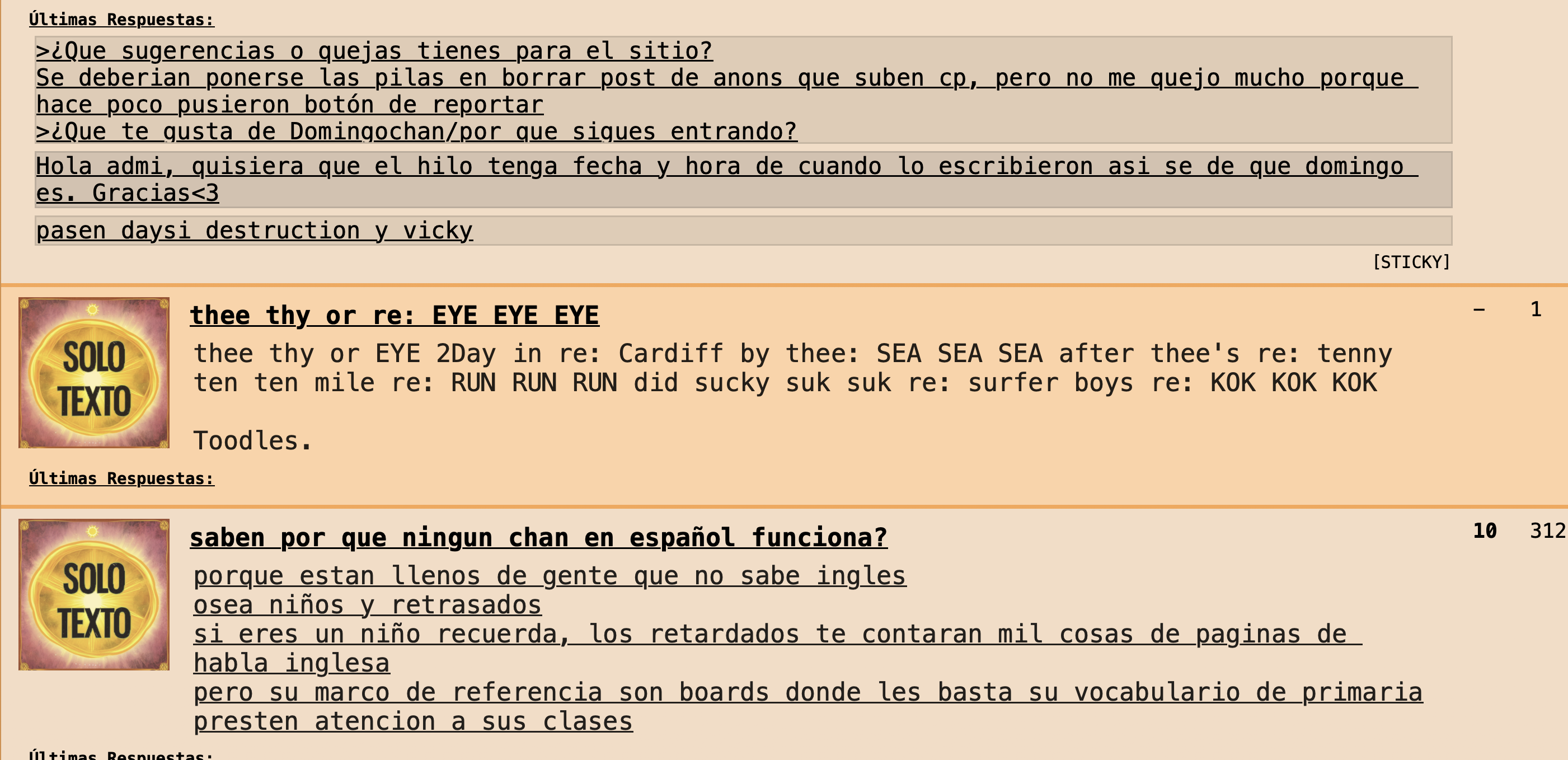Click "Últimas Respuestas:" under the EYE EYE EYE thread

[x=121, y=478]
